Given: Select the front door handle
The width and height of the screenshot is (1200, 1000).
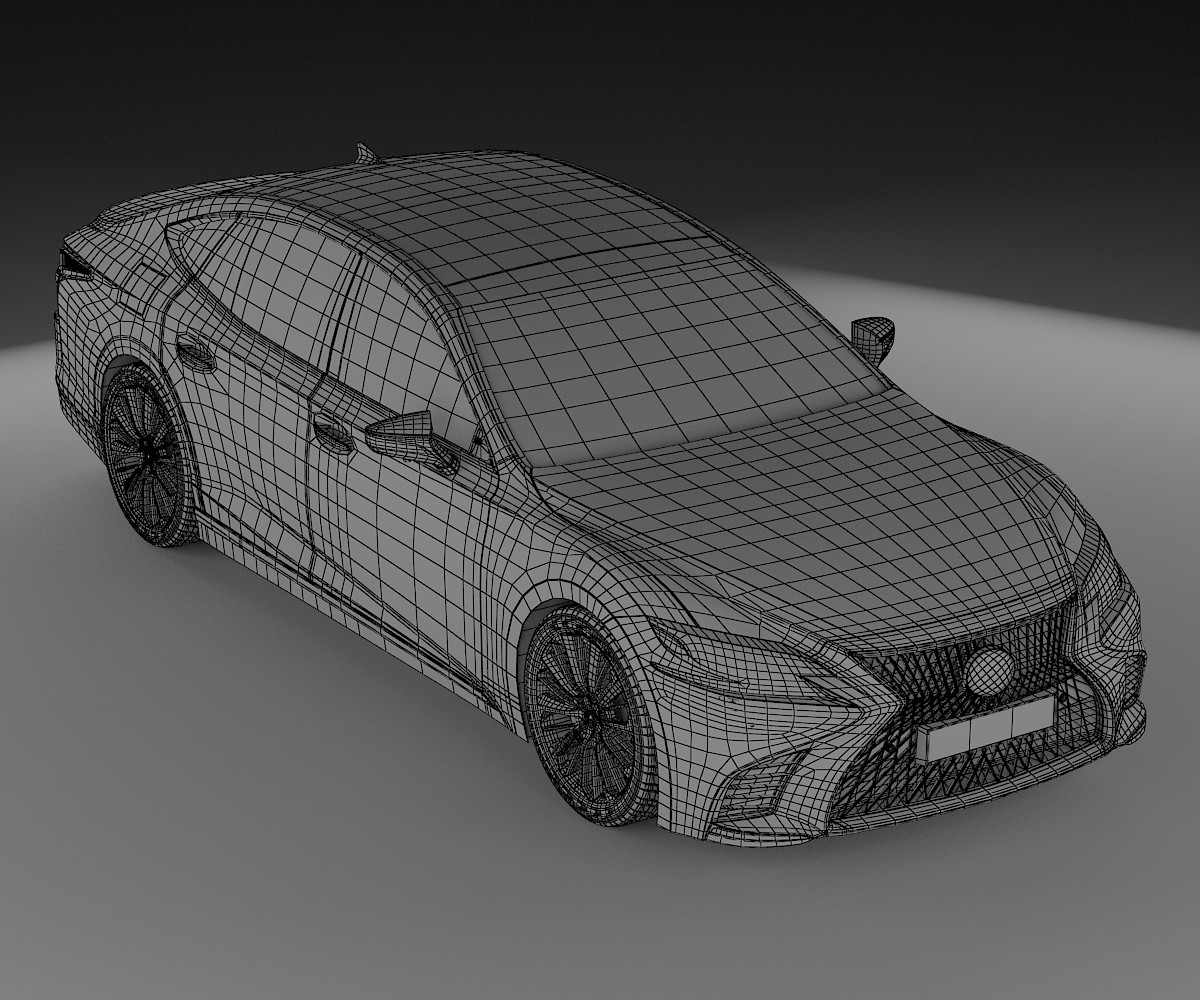Looking at the screenshot, I should click(x=333, y=432).
